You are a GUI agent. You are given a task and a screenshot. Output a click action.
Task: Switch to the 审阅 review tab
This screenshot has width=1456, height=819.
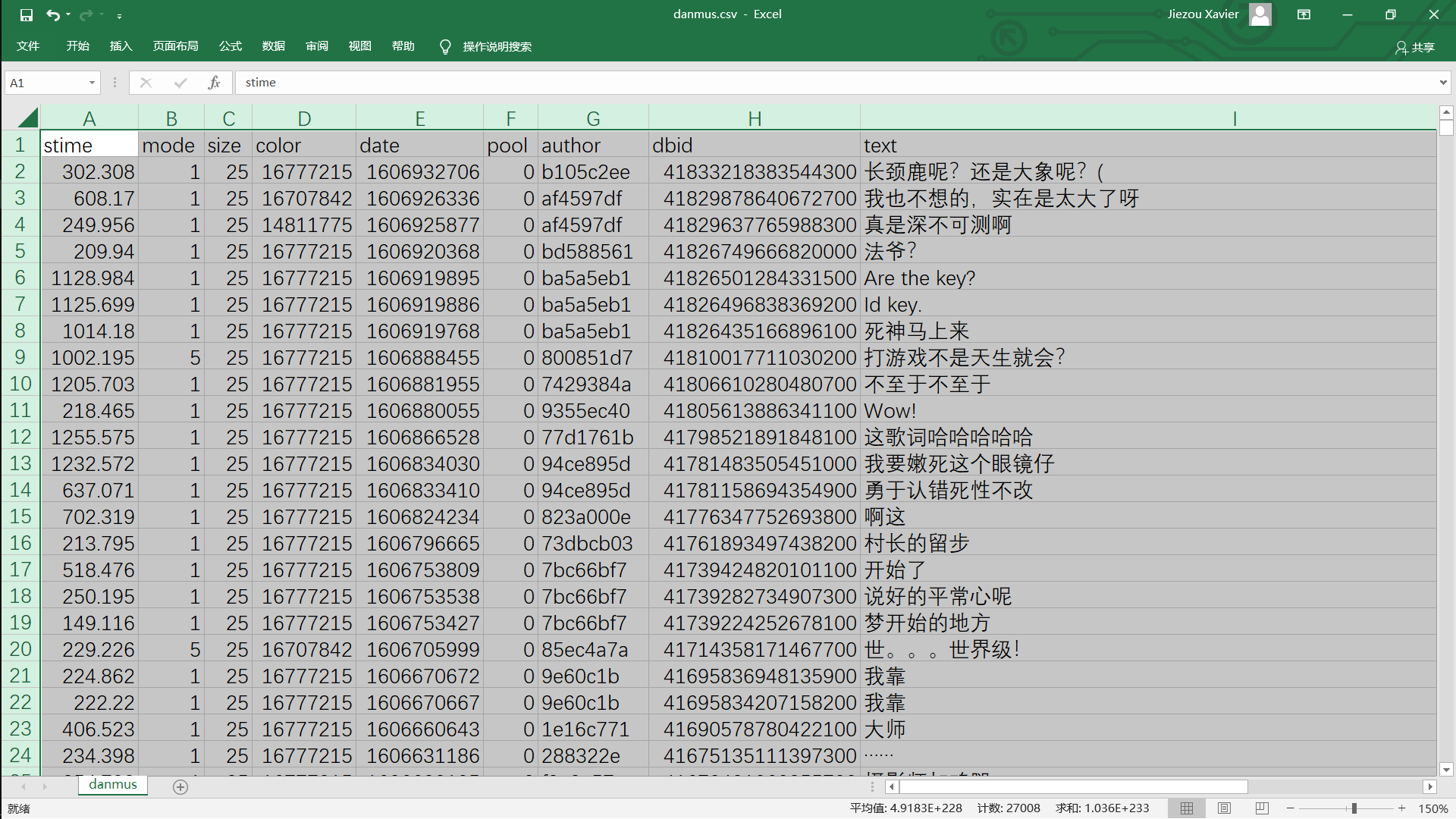pos(317,46)
